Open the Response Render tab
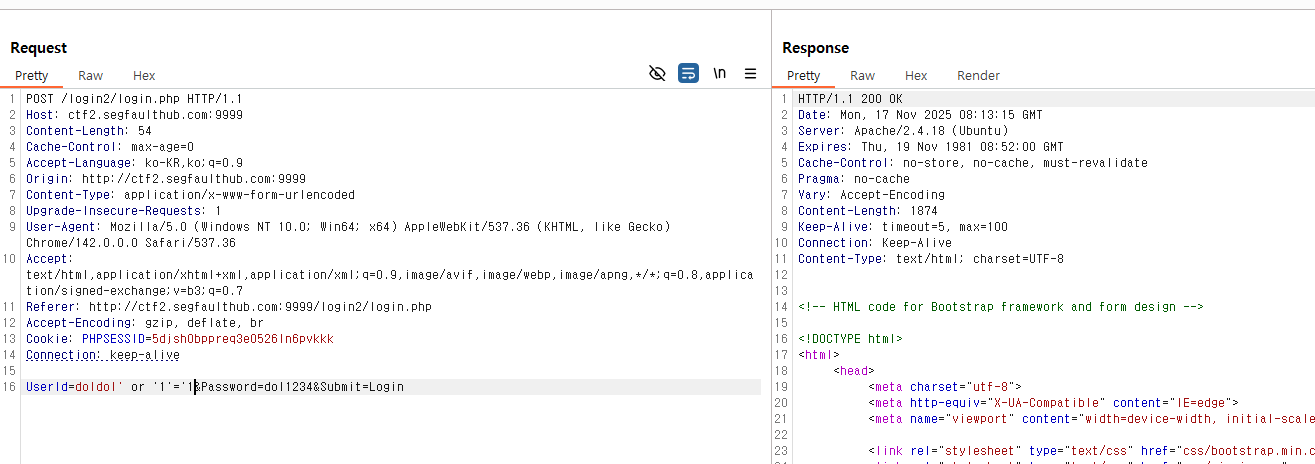The width and height of the screenshot is (1315, 464). pyautogui.click(x=978, y=75)
